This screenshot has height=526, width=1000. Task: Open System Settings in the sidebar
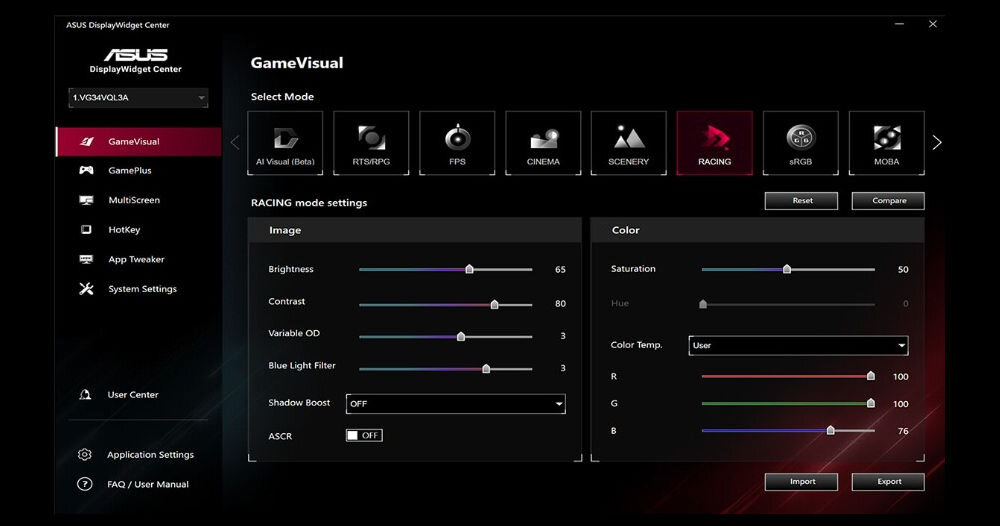point(142,289)
